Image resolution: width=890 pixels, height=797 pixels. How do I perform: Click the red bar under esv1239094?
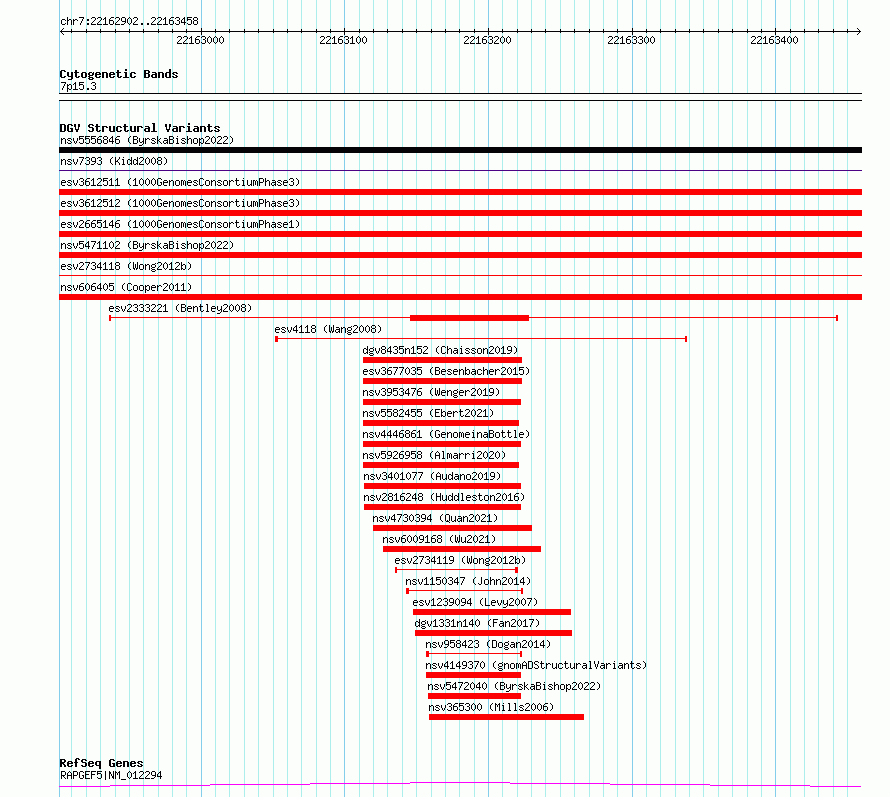492,612
